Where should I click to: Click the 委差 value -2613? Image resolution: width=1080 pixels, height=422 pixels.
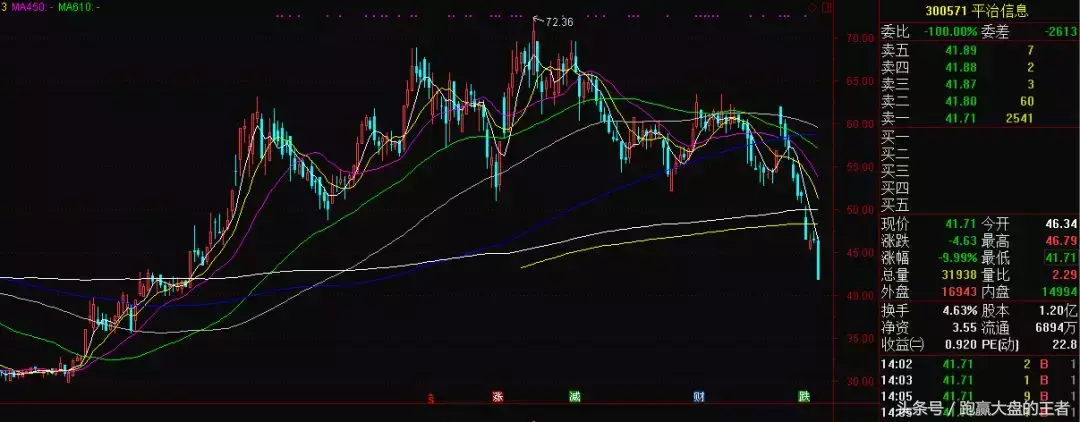(1060, 32)
